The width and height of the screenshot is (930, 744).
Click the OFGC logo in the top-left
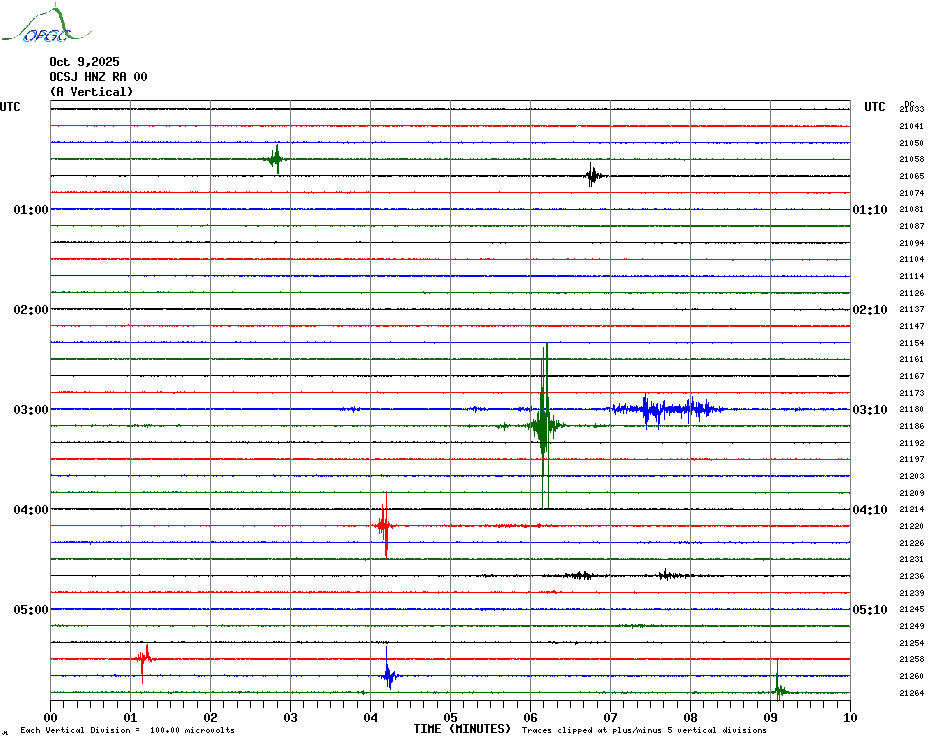(x=36, y=27)
